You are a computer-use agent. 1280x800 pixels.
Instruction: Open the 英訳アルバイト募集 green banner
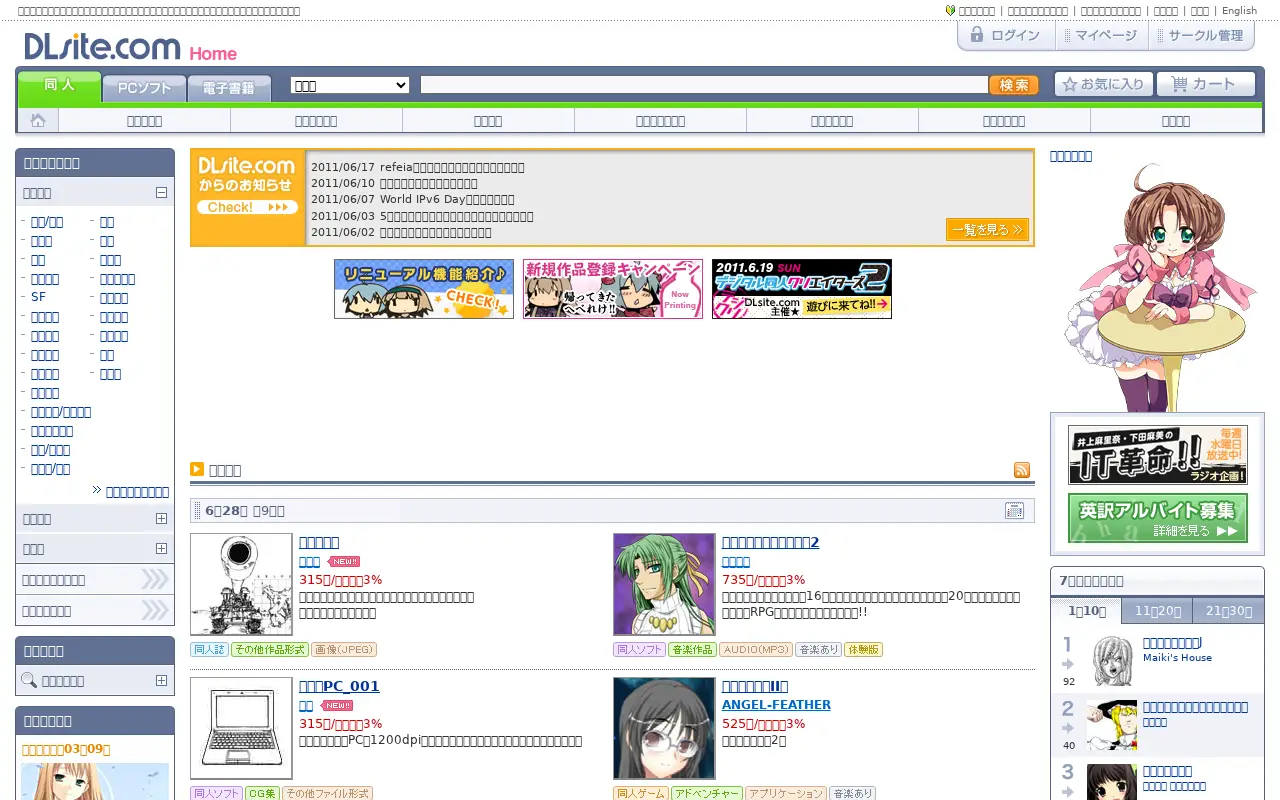(1157, 518)
